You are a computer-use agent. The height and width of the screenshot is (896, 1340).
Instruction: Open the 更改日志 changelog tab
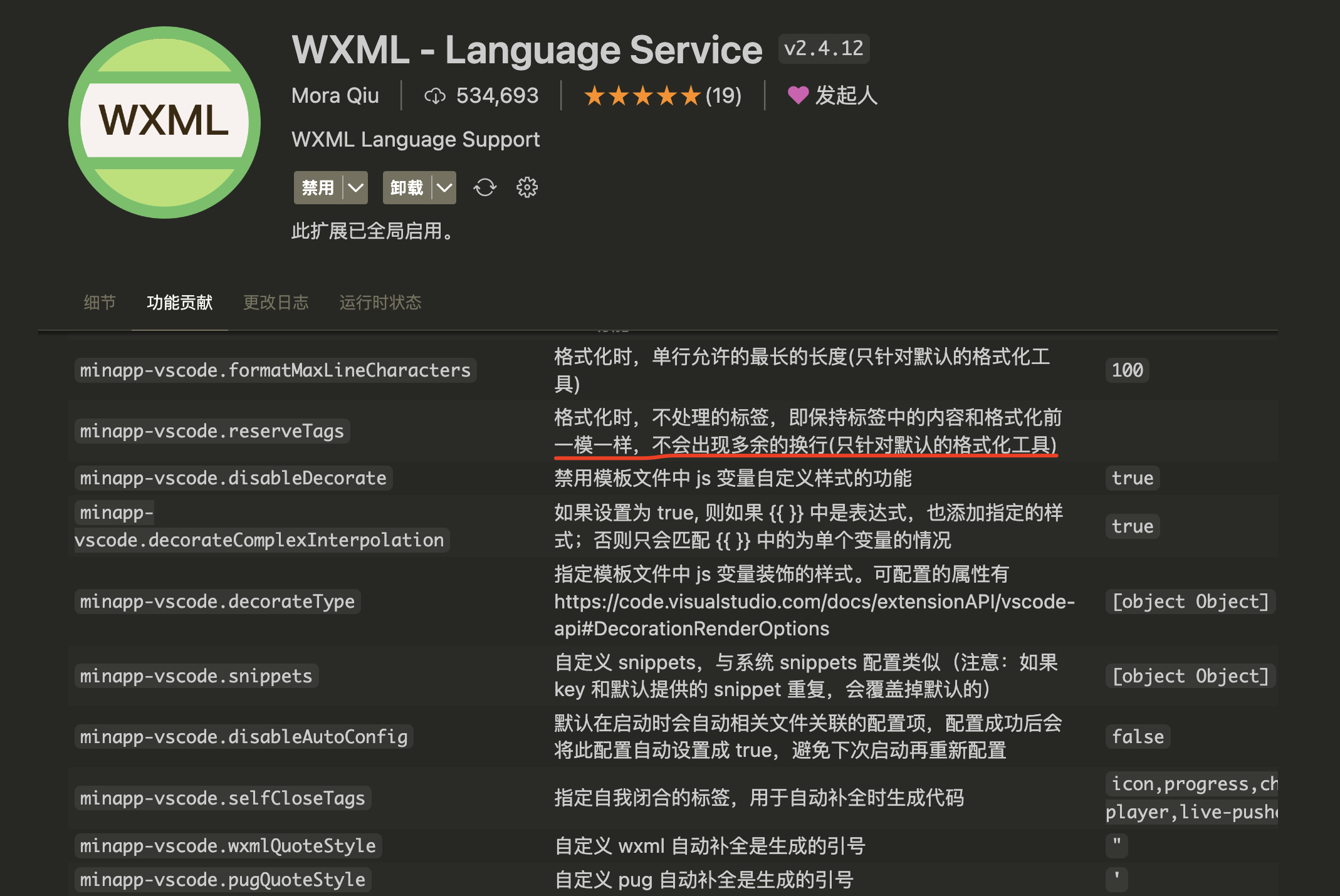tap(276, 303)
